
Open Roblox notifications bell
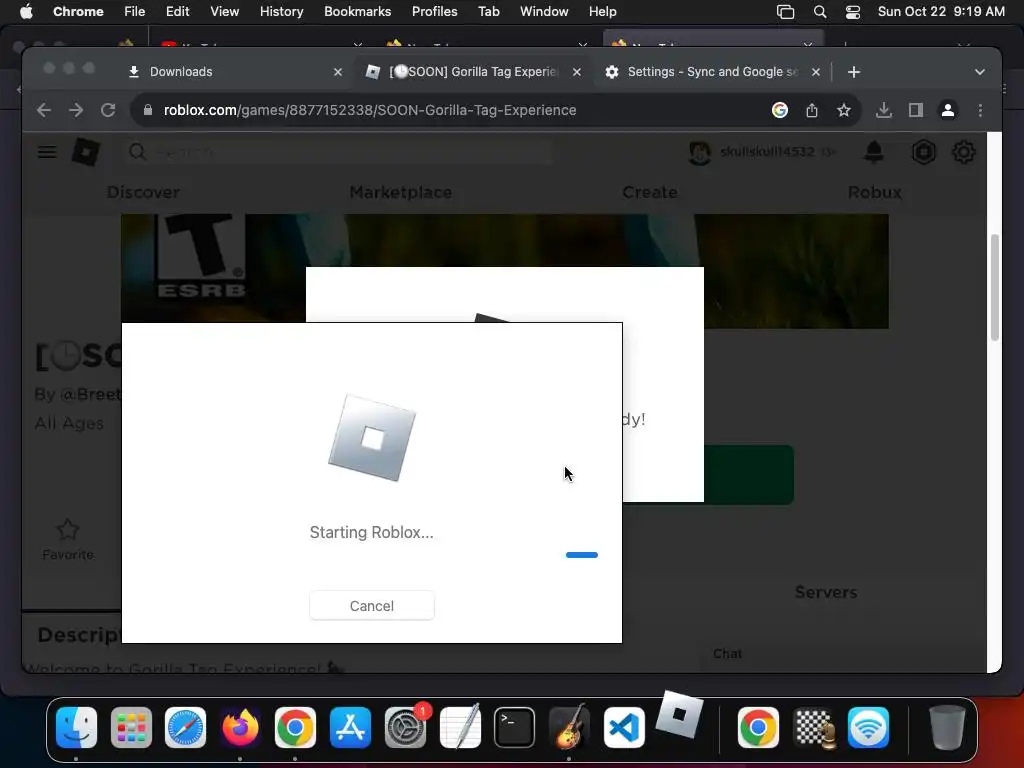tap(874, 152)
